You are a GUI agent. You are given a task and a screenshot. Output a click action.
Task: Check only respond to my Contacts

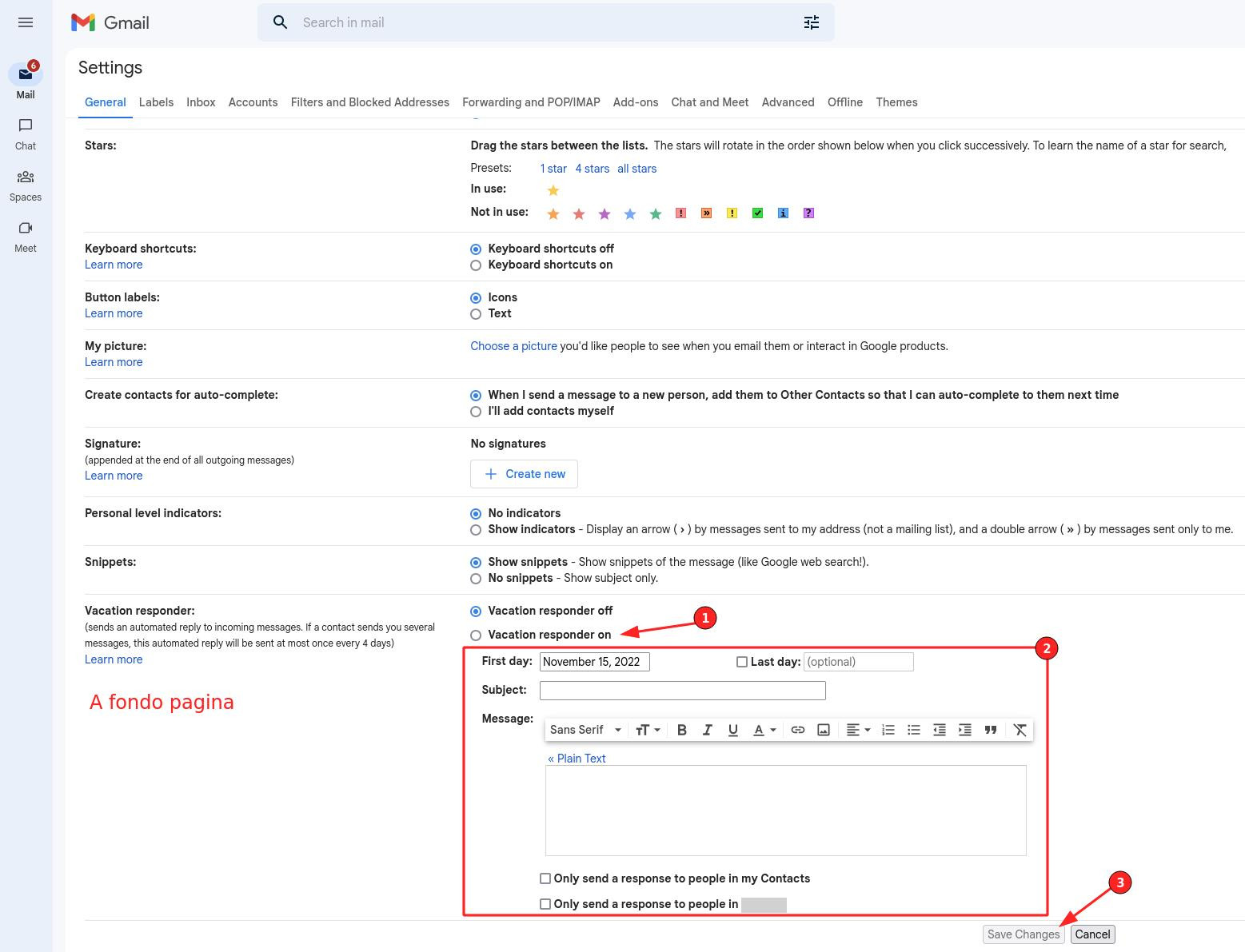click(545, 878)
